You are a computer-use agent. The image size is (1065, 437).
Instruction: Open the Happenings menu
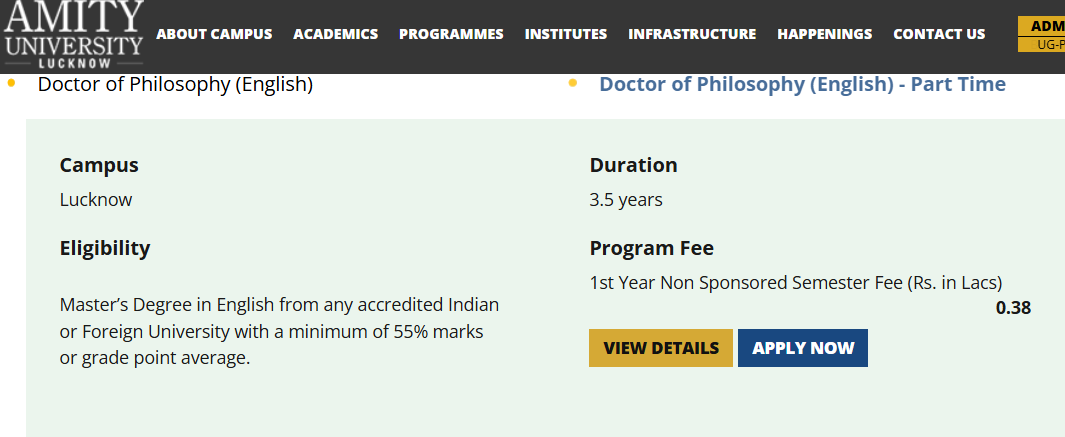click(x=824, y=34)
